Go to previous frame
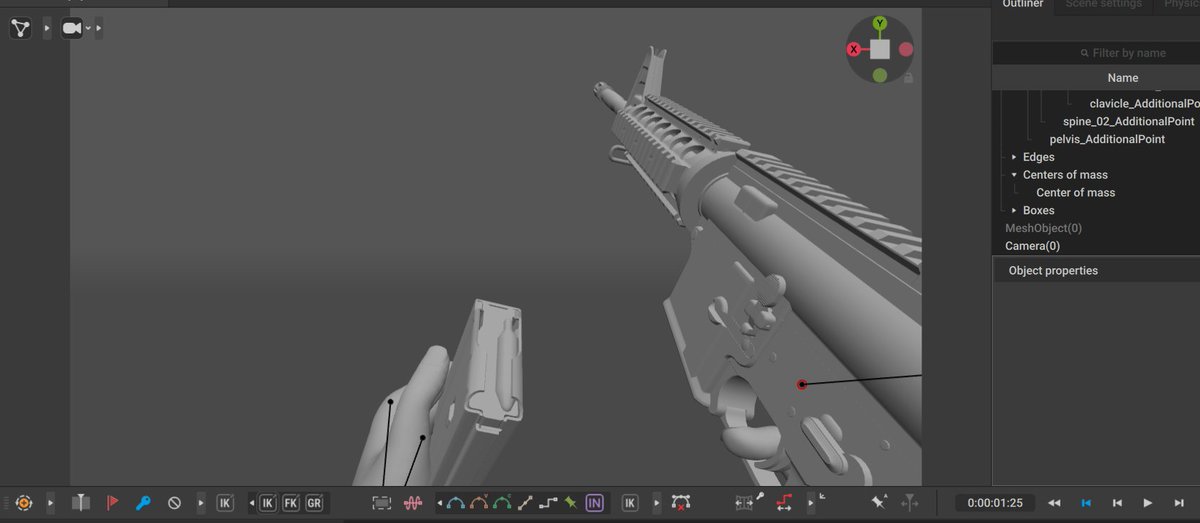The image size is (1200, 523). pos(1117,503)
